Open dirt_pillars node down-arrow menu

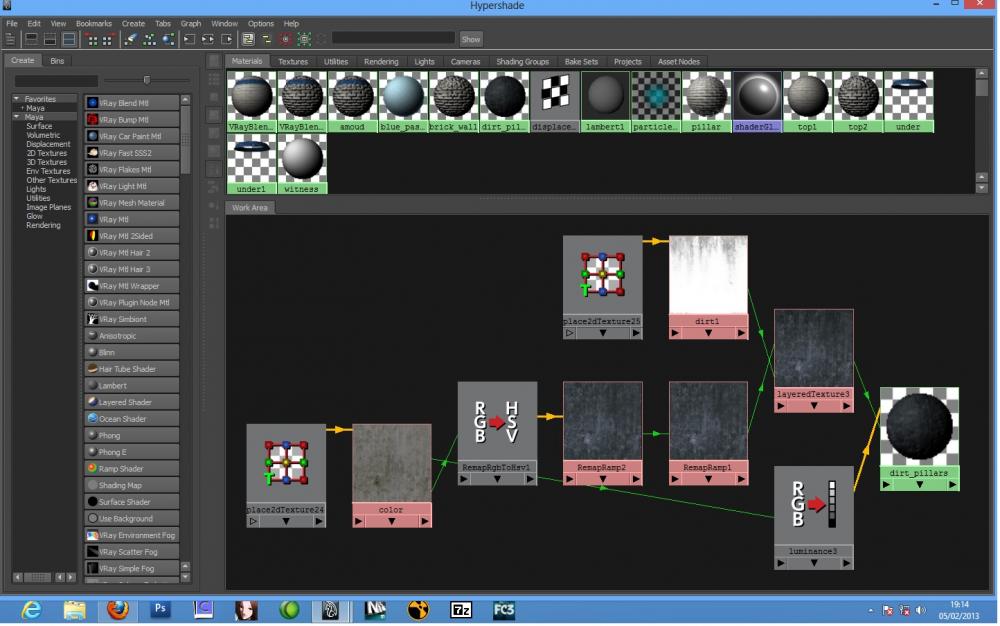(x=919, y=484)
